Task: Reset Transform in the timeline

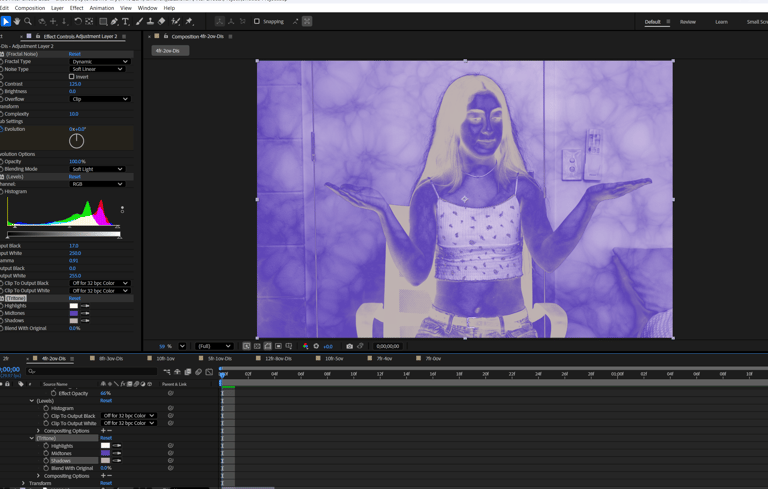Action: 106,483
